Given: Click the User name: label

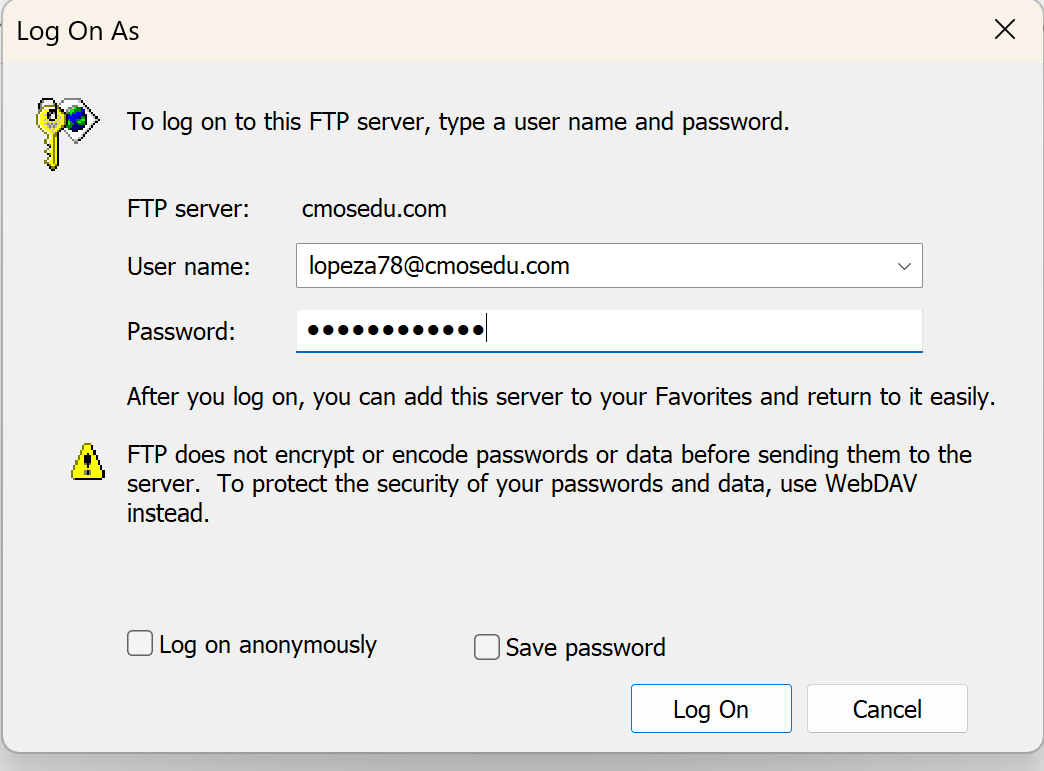Looking at the screenshot, I should click(x=189, y=267).
